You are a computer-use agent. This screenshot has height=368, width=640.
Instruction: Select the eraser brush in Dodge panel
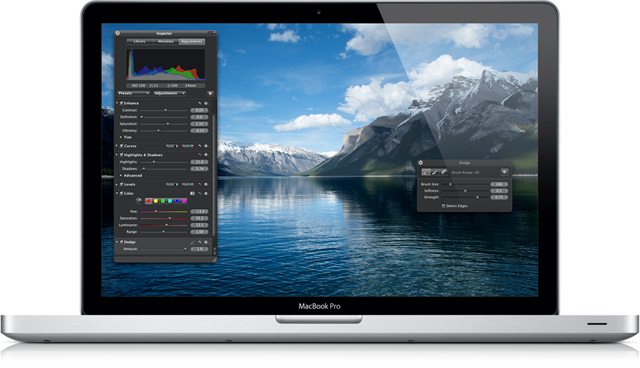click(444, 172)
